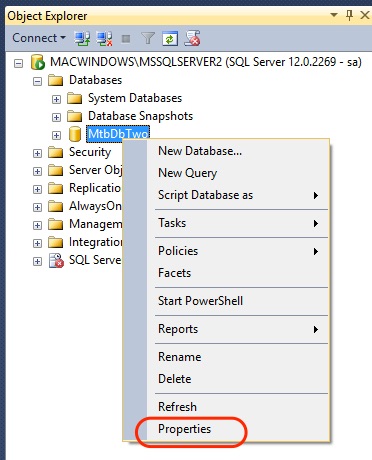Choose New Database... from context menu
The width and height of the screenshot is (372, 460).
[x=238, y=151]
